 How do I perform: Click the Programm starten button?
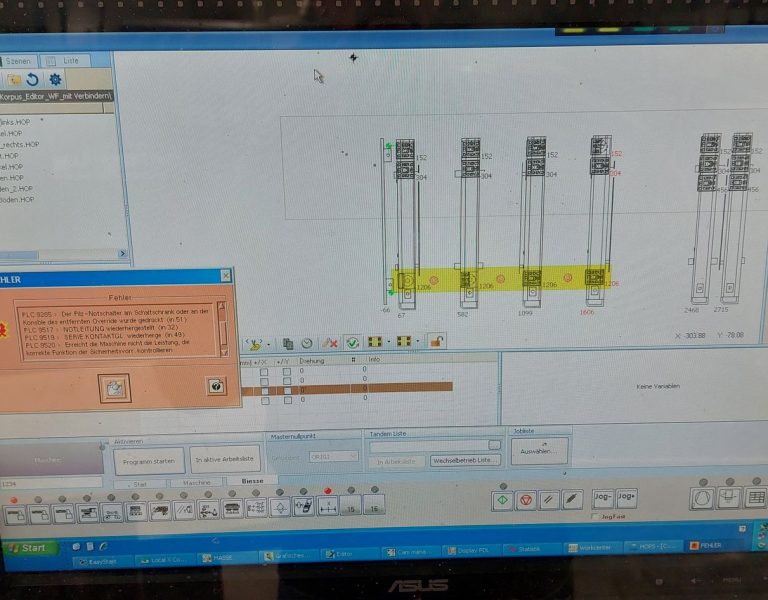point(149,461)
